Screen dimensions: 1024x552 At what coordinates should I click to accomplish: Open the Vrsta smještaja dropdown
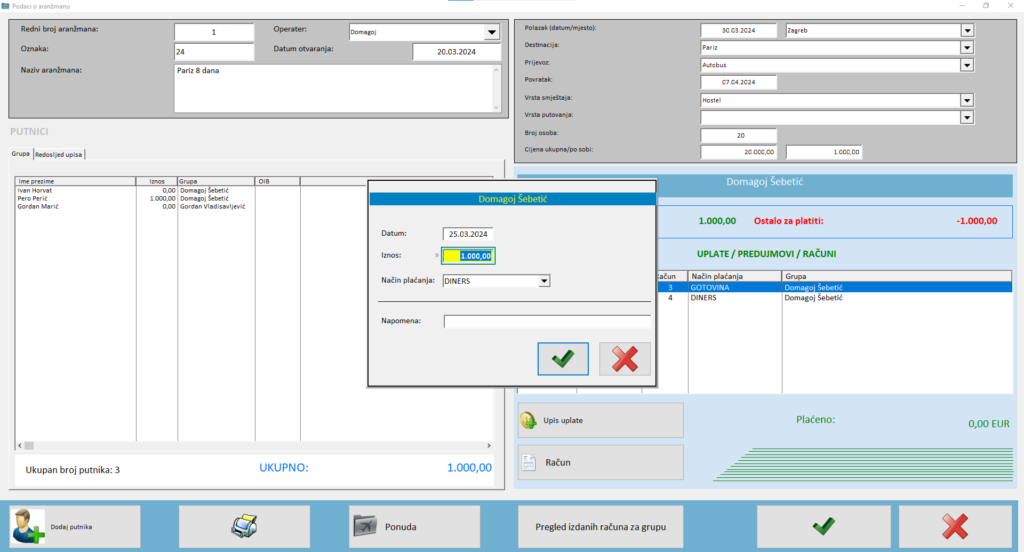tap(967, 100)
